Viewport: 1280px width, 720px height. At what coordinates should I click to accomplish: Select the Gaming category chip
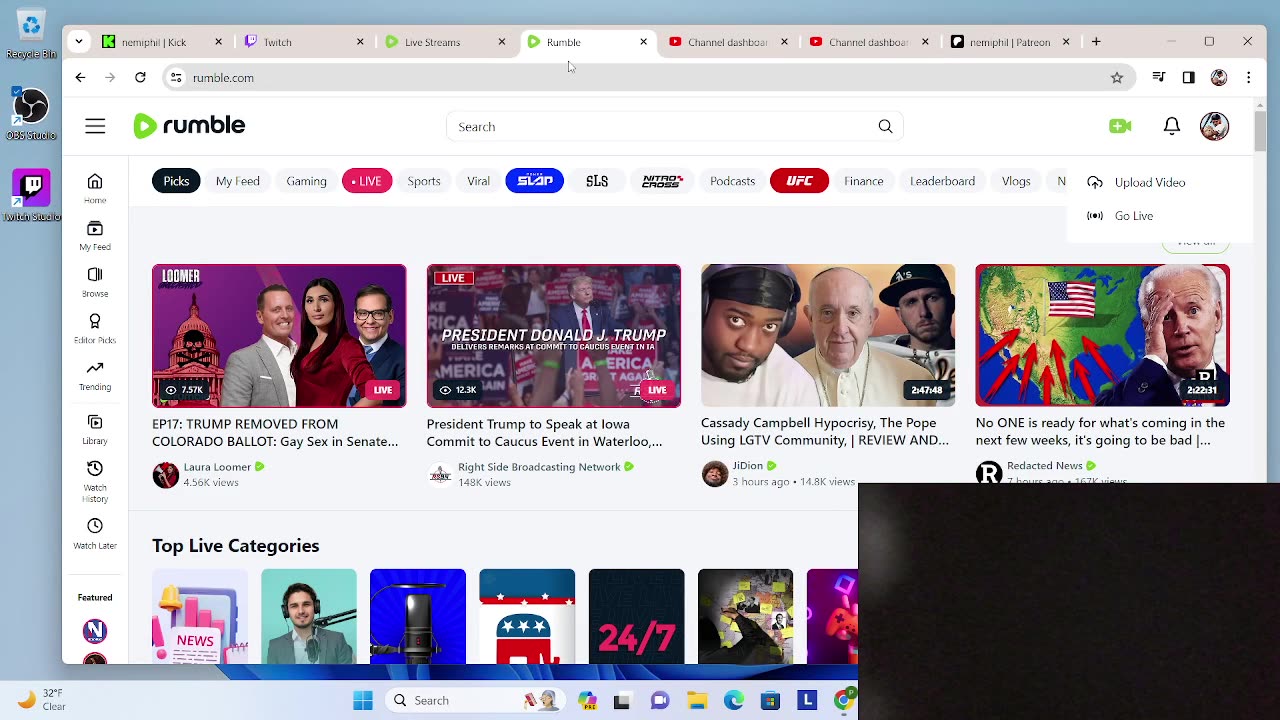pyautogui.click(x=306, y=181)
